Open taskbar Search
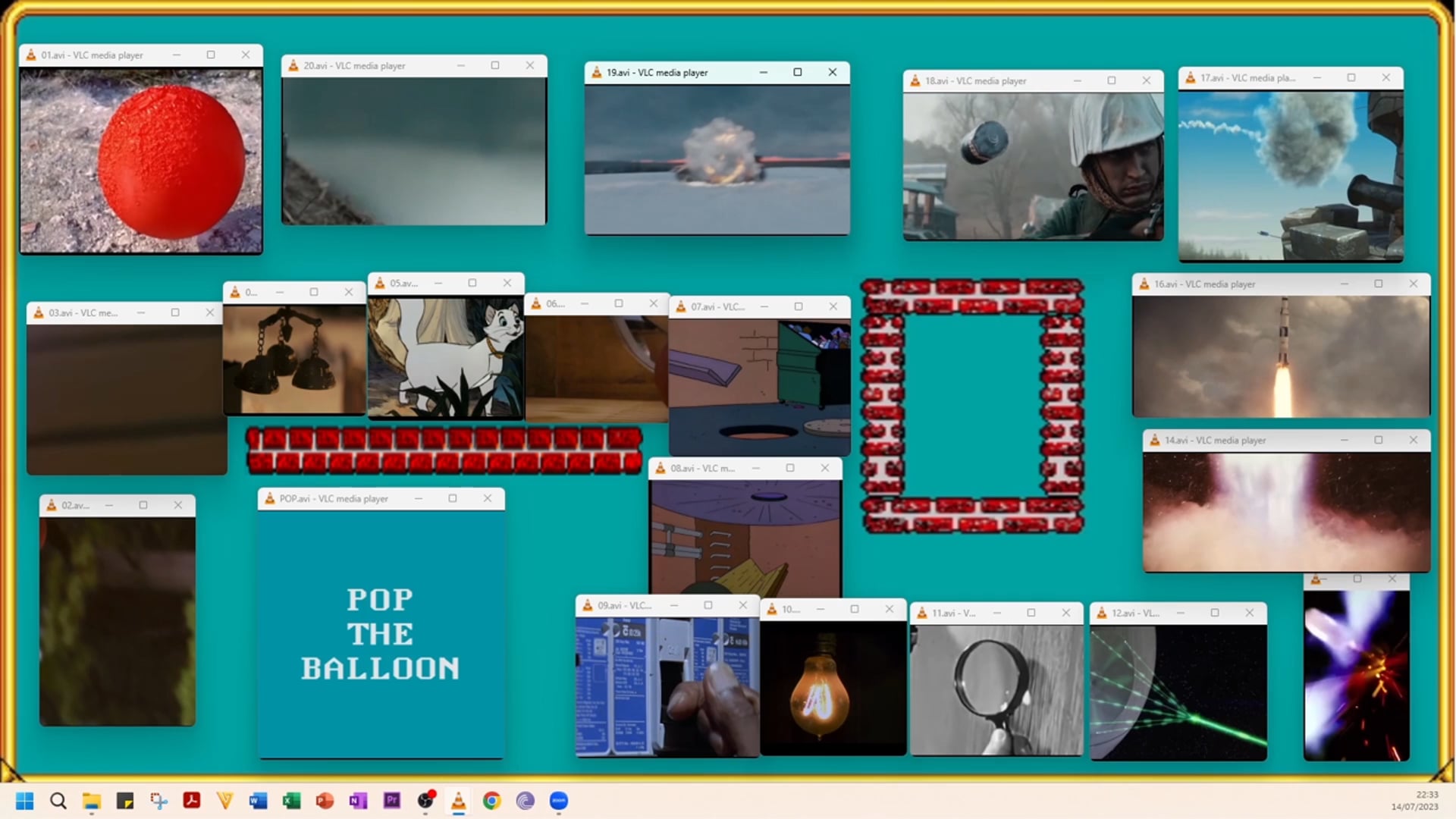The width and height of the screenshot is (1456, 819). coord(58,801)
